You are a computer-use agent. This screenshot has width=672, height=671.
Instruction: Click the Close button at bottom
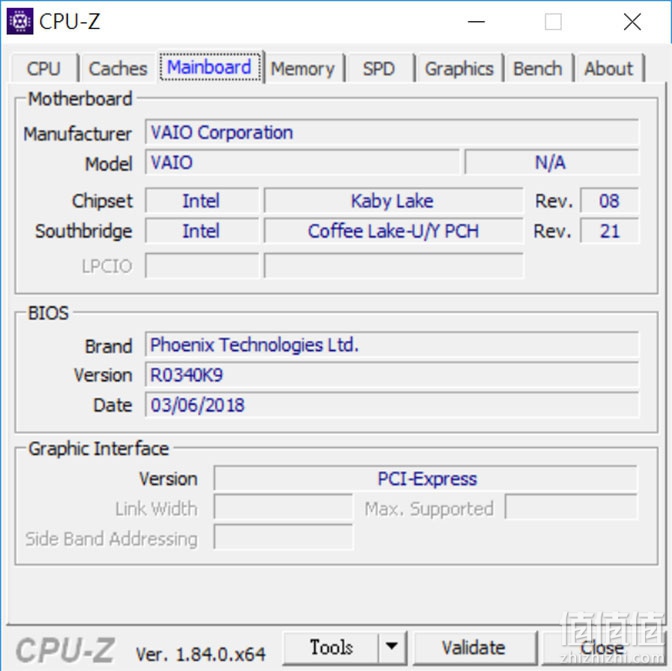[602, 647]
